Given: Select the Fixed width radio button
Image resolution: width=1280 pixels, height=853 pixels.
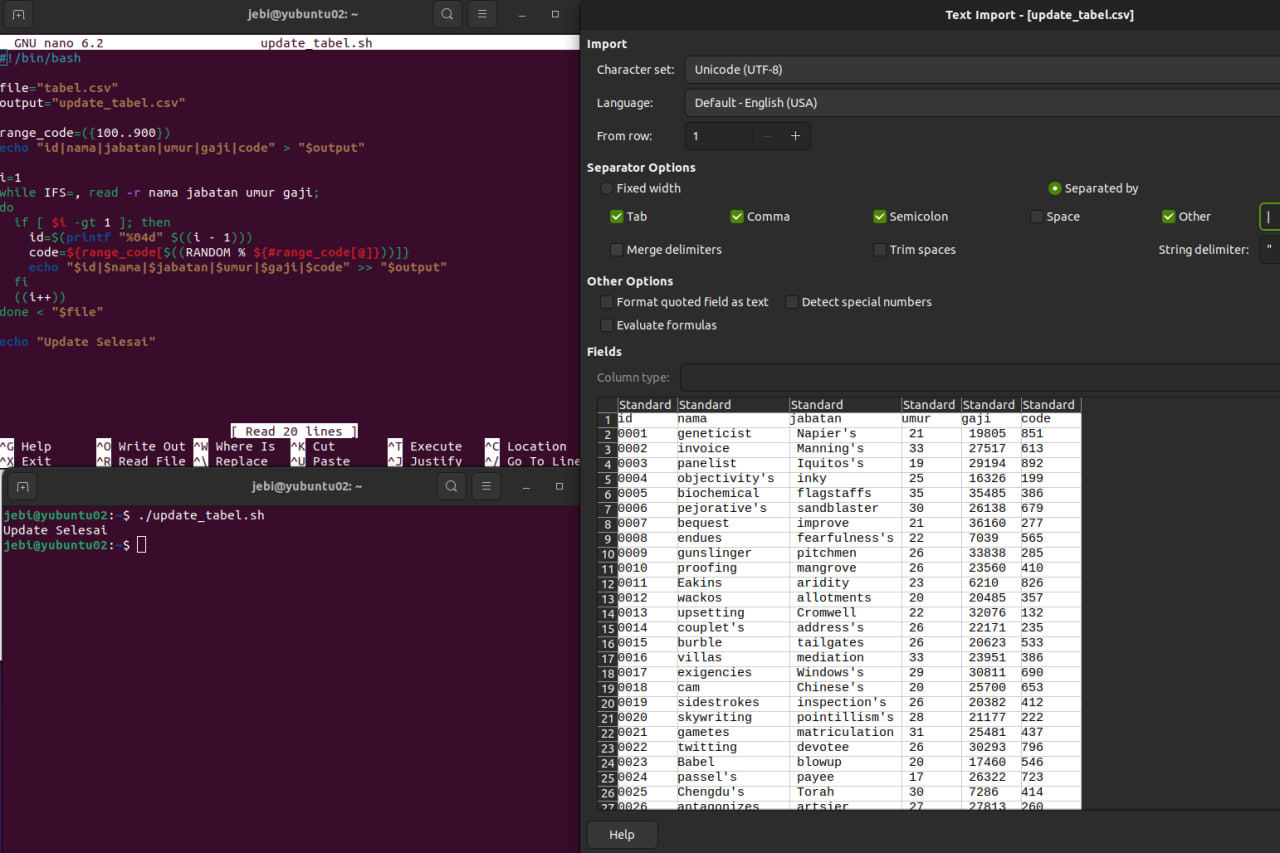Looking at the screenshot, I should pyautogui.click(x=607, y=189).
